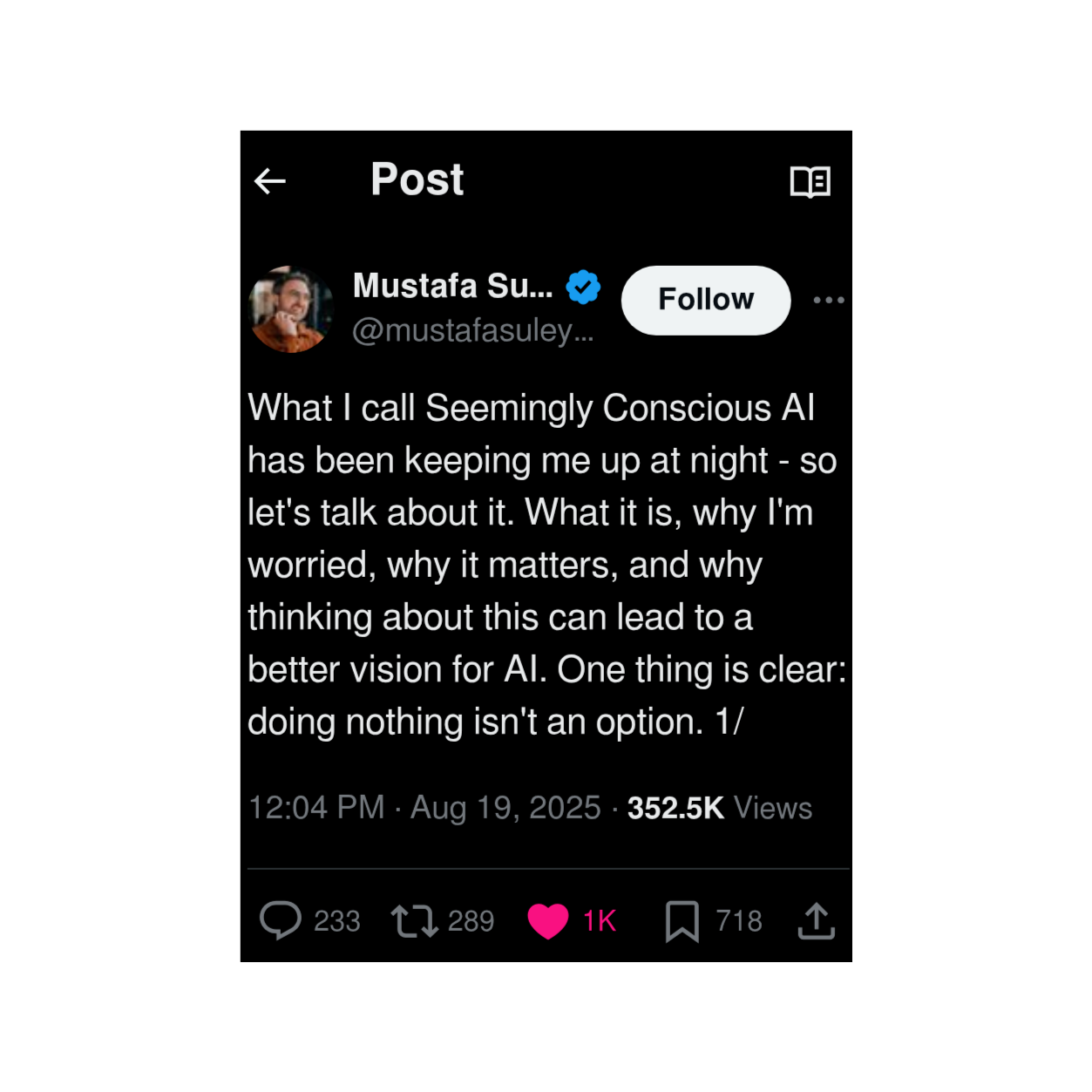Screen dimensions: 1092x1092
Task: Click the blue verified badge
Action: click(583, 287)
